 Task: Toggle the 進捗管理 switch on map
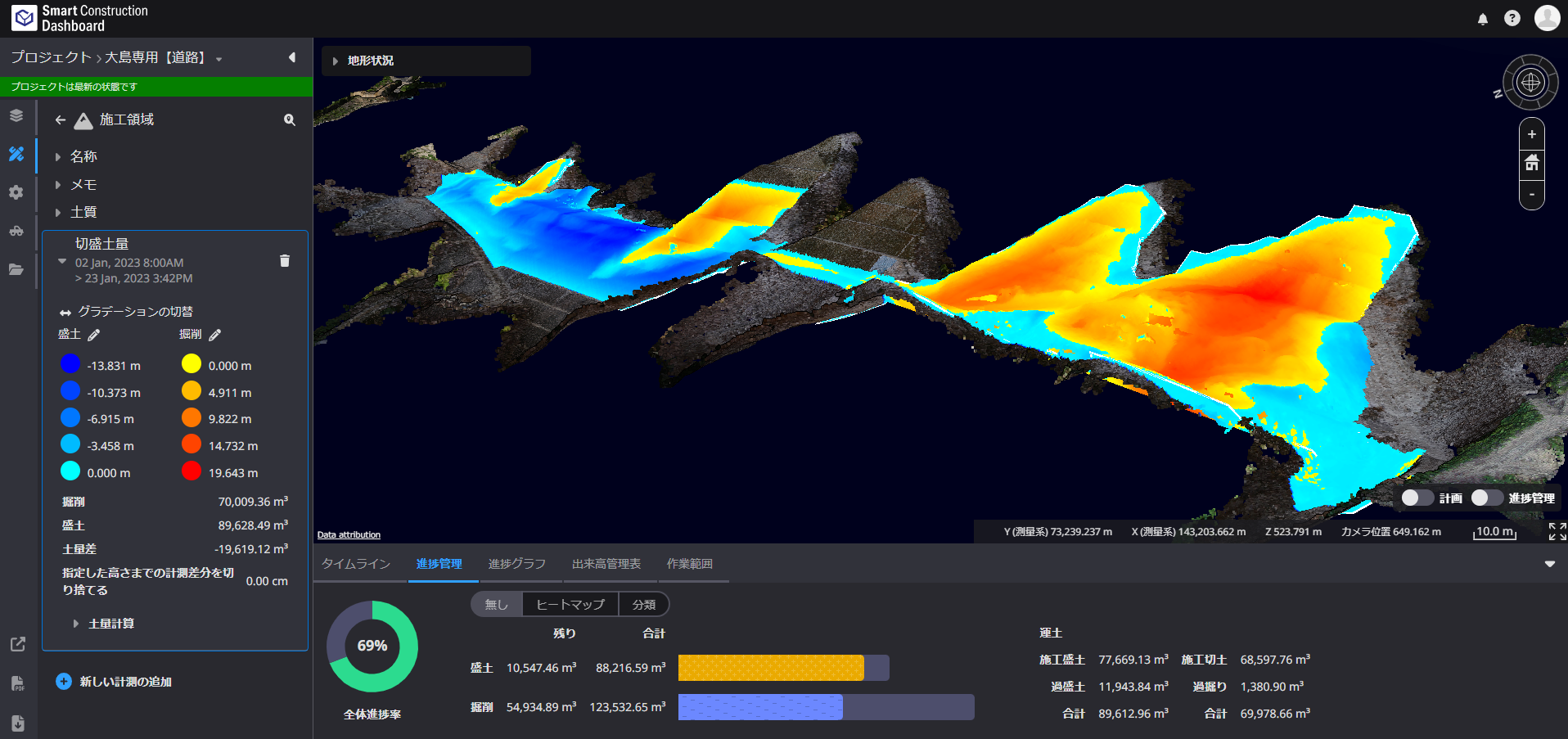point(1486,498)
